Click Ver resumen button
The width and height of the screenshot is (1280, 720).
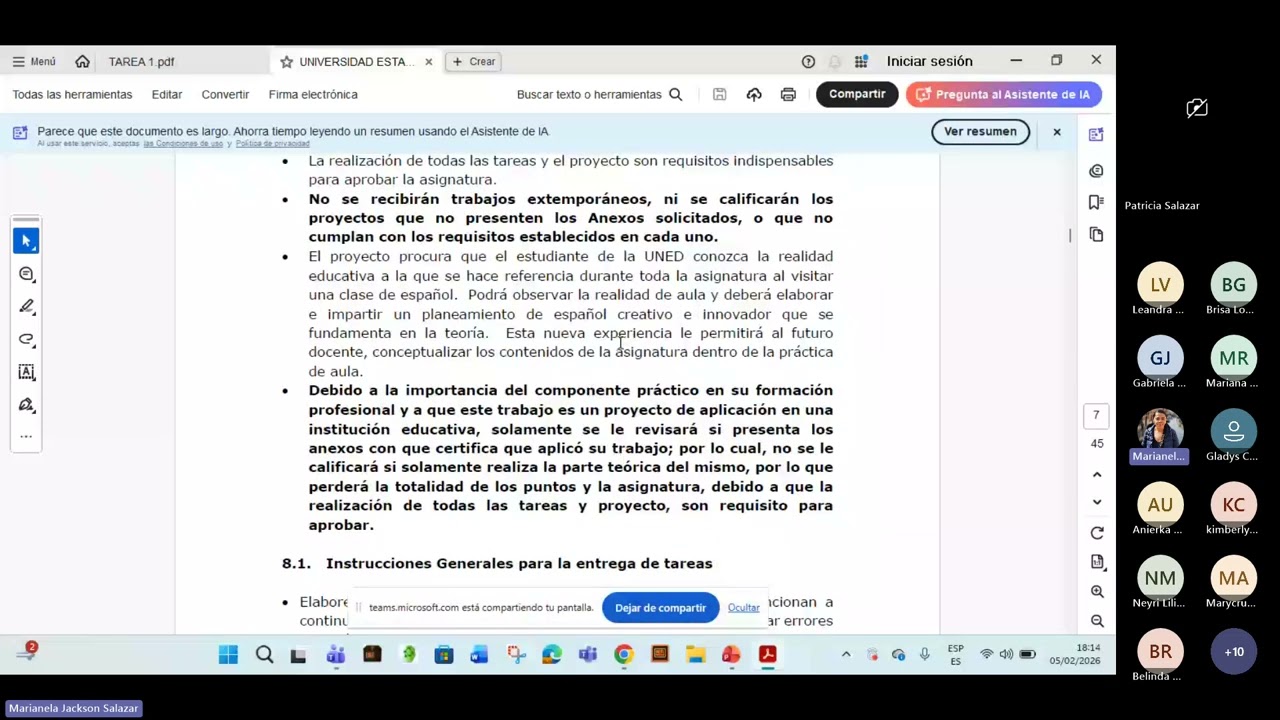pyautogui.click(x=980, y=132)
